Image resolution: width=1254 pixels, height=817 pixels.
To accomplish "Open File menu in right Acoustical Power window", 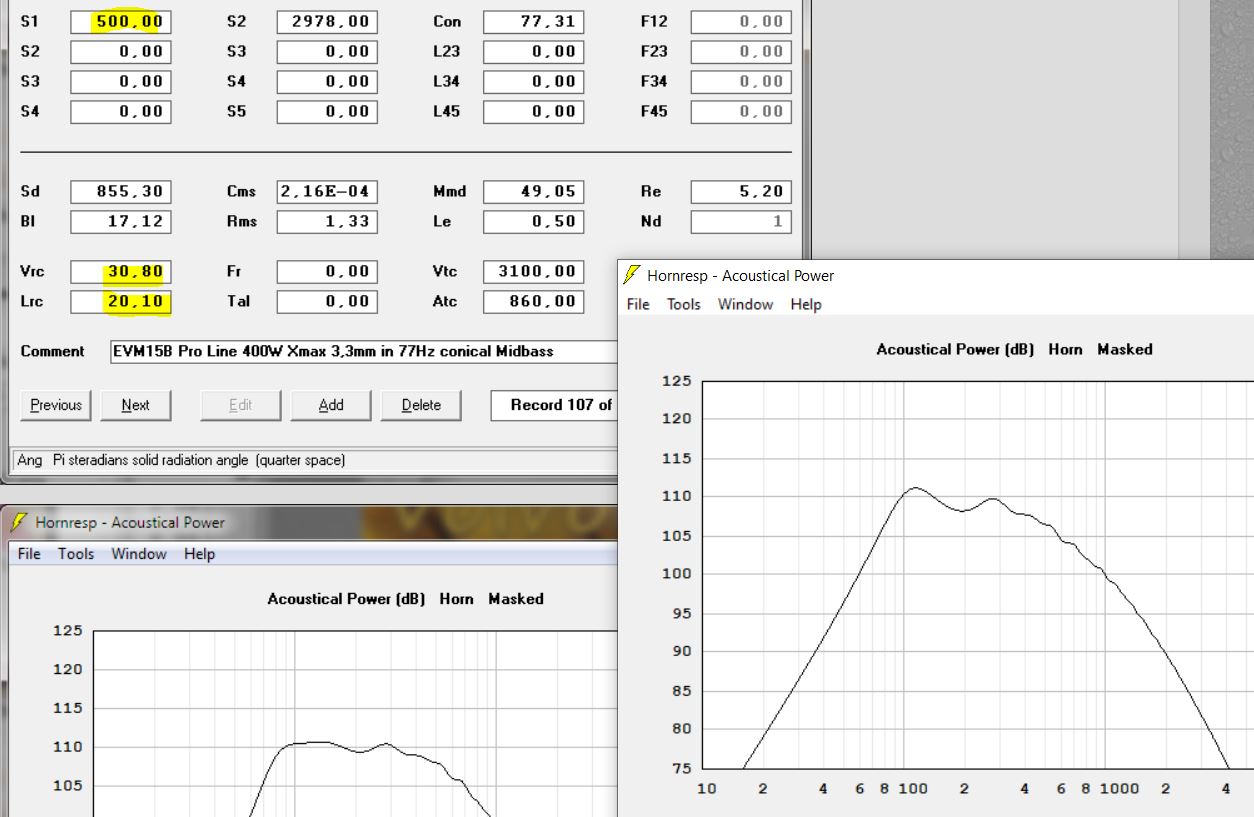I will 638,304.
